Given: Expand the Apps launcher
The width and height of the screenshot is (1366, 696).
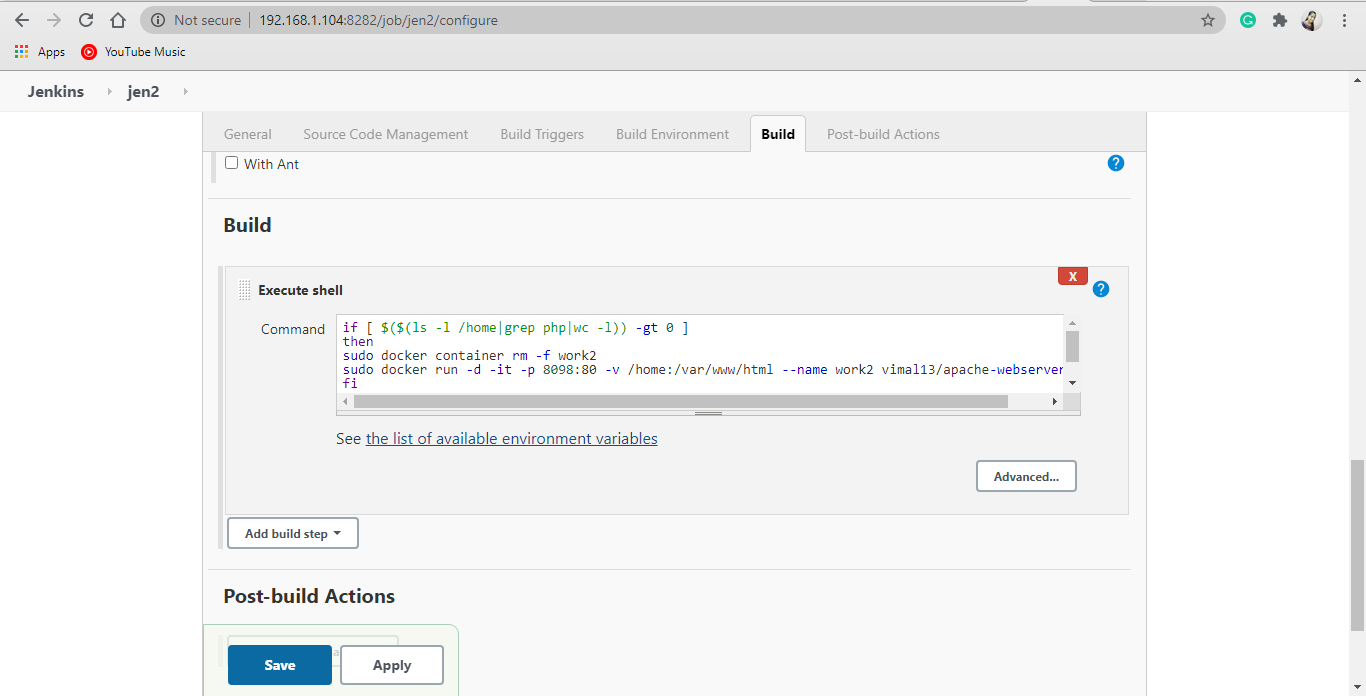Looking at the screenshot, I should click(21, 52).
